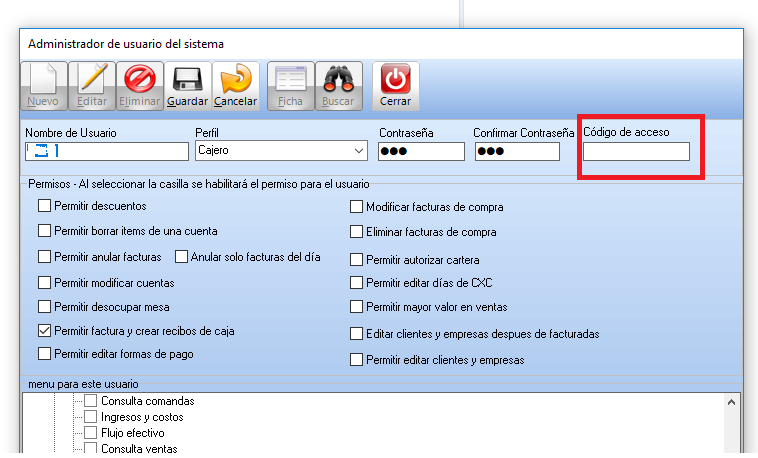This screenshot has height=458, width=758.
Task: Click the Código de acceso field
Action: [636, 151]
